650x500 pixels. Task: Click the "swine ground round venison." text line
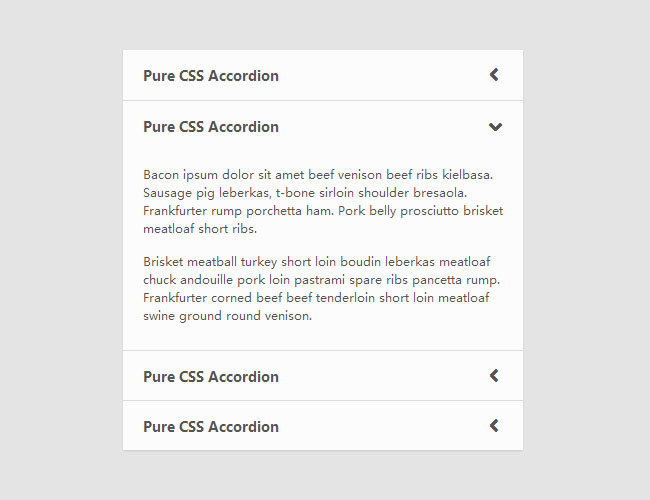228,316
